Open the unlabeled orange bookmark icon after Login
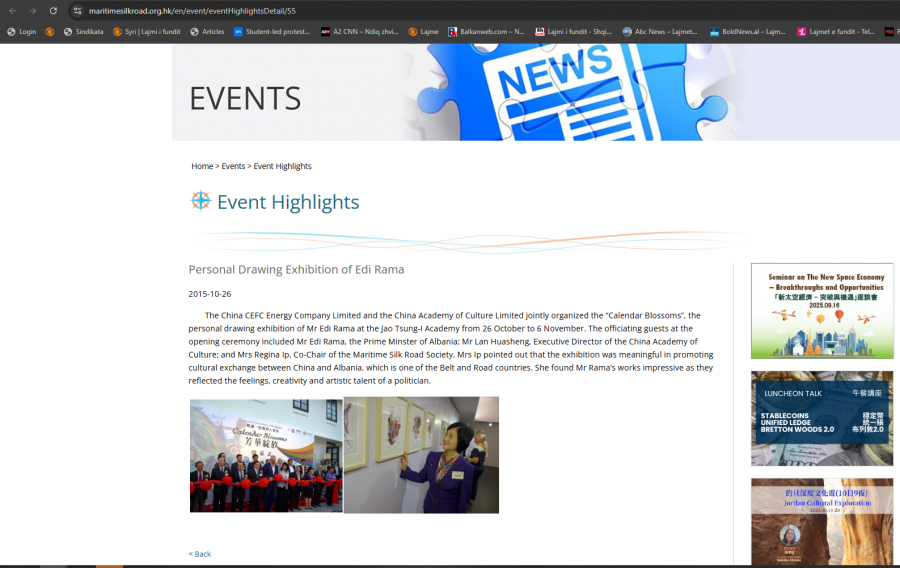Image resolution: width=900 pixels, height=568 pixels. click(50, 32)
